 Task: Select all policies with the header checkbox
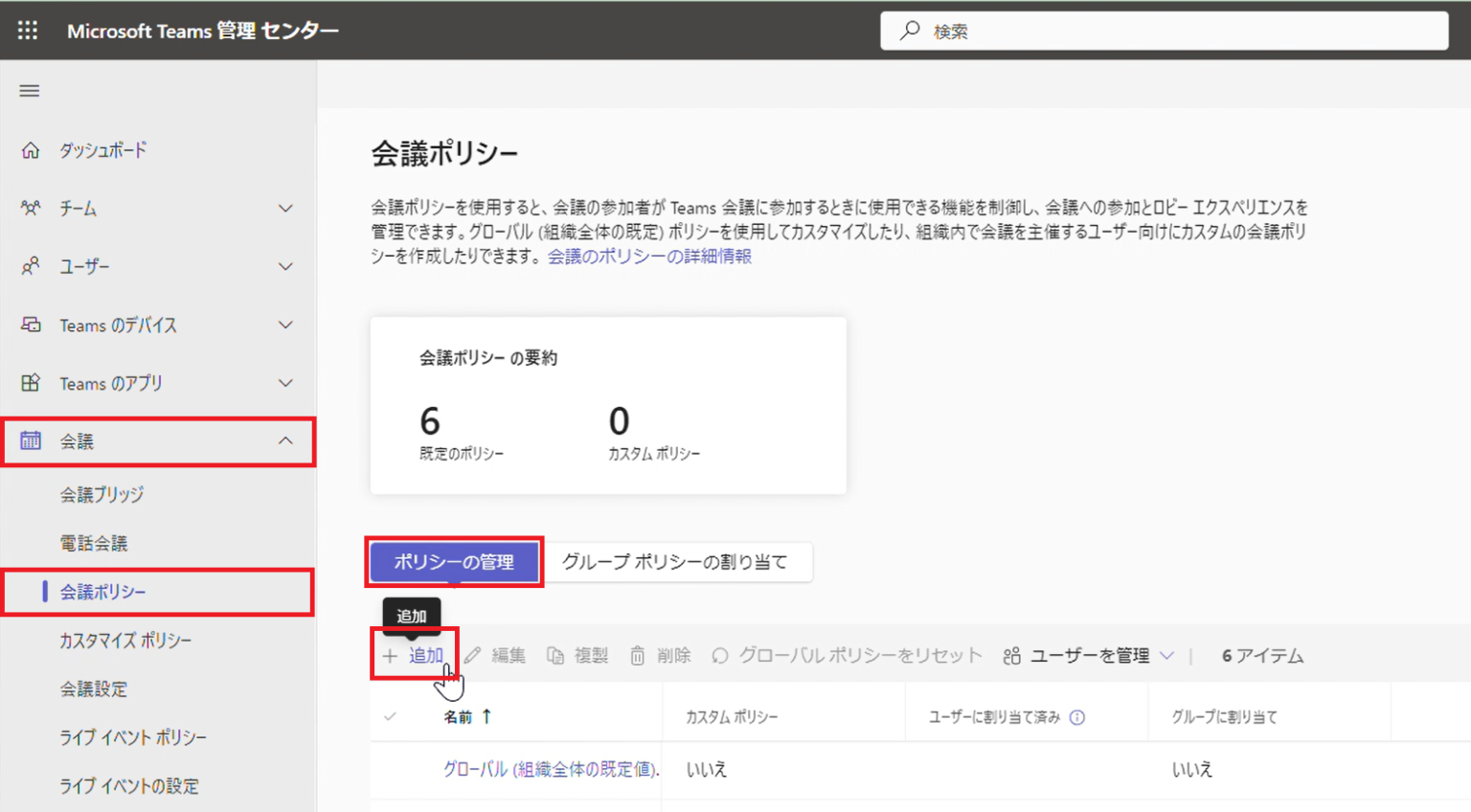point(391,715)
